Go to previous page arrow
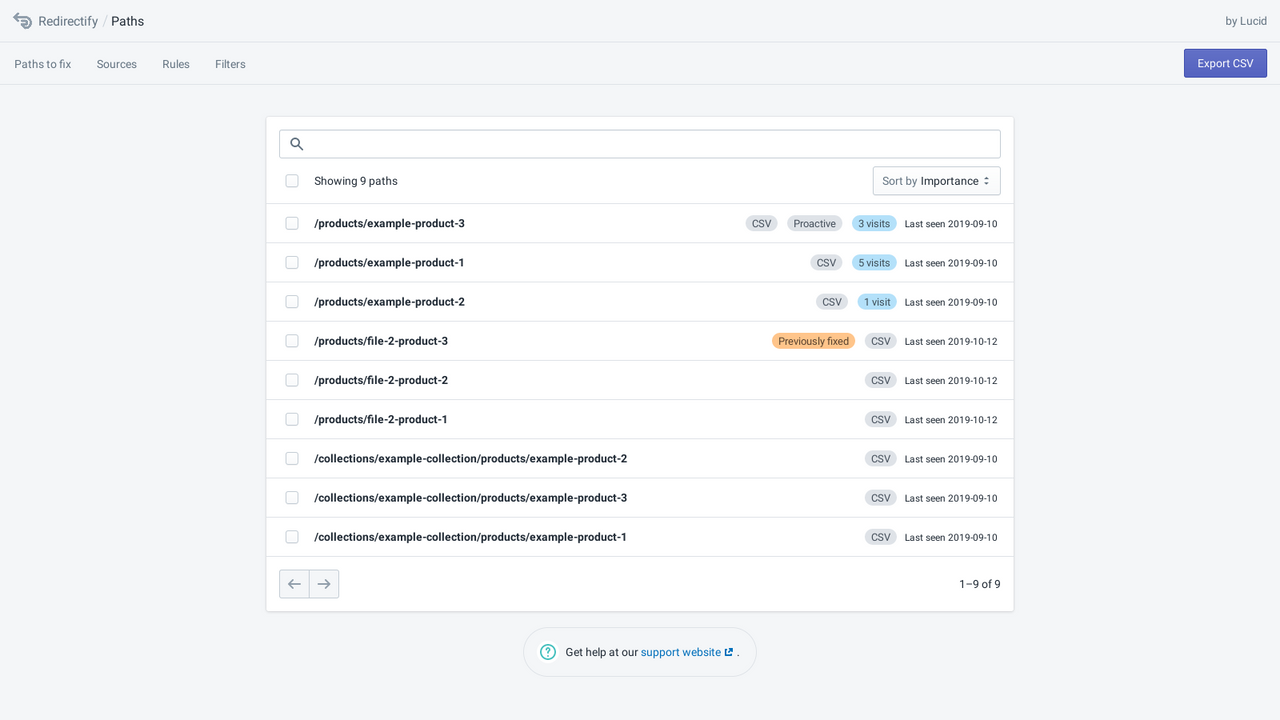The width and height of the screenshot is (1280, 720). [x=294, y=584]
